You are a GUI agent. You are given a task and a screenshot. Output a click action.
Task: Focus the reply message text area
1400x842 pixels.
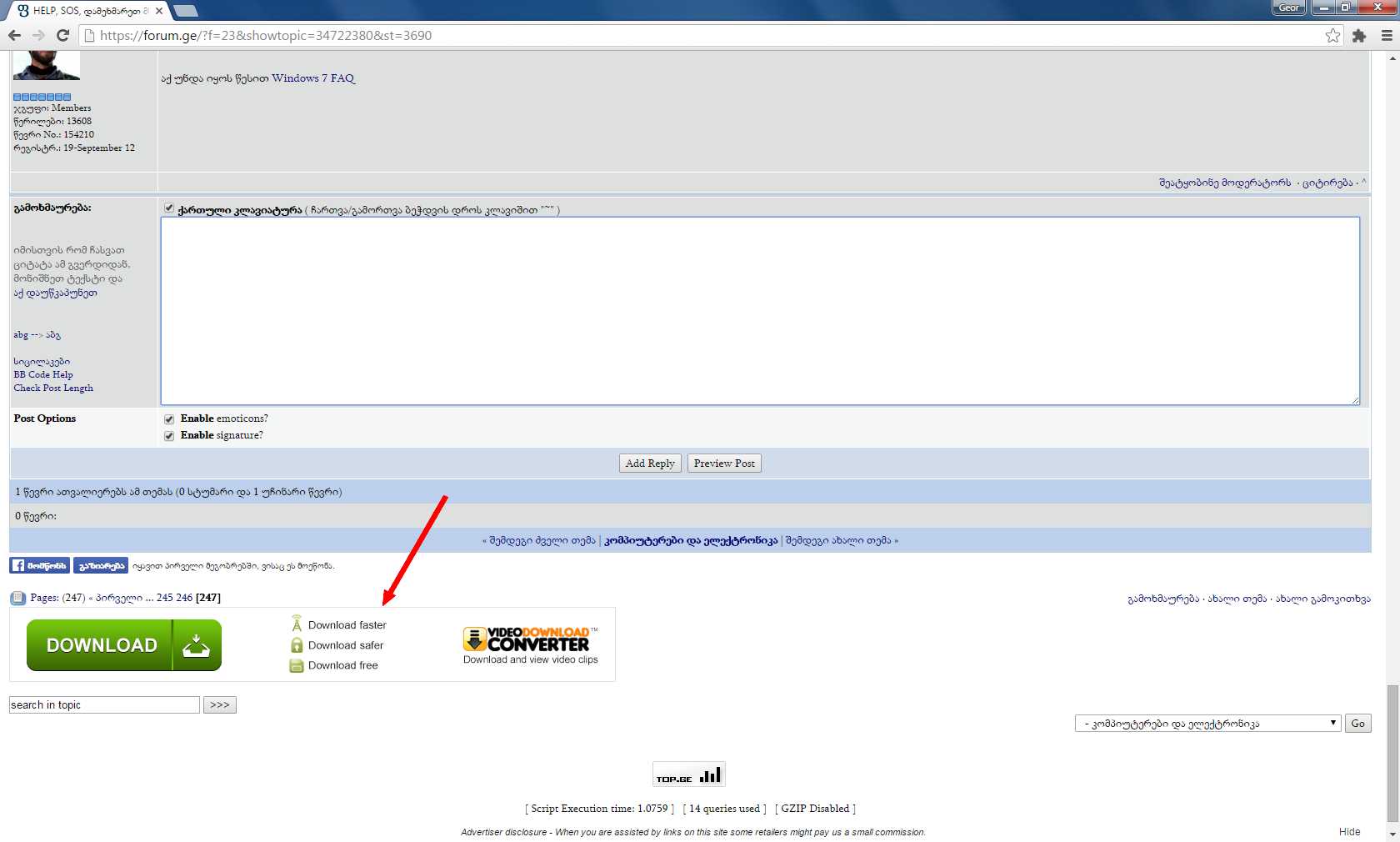tap(760, 311)
